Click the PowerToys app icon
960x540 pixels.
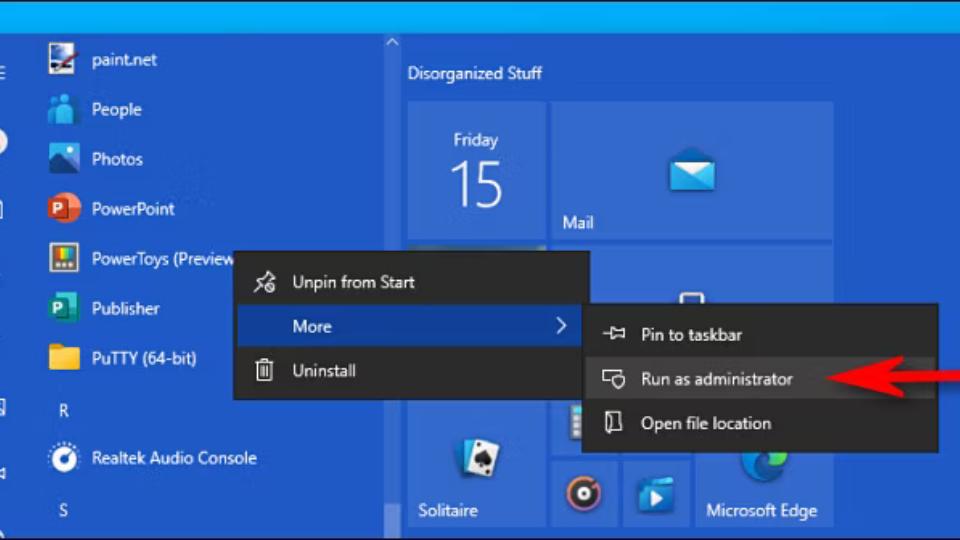tap(64, 258)
